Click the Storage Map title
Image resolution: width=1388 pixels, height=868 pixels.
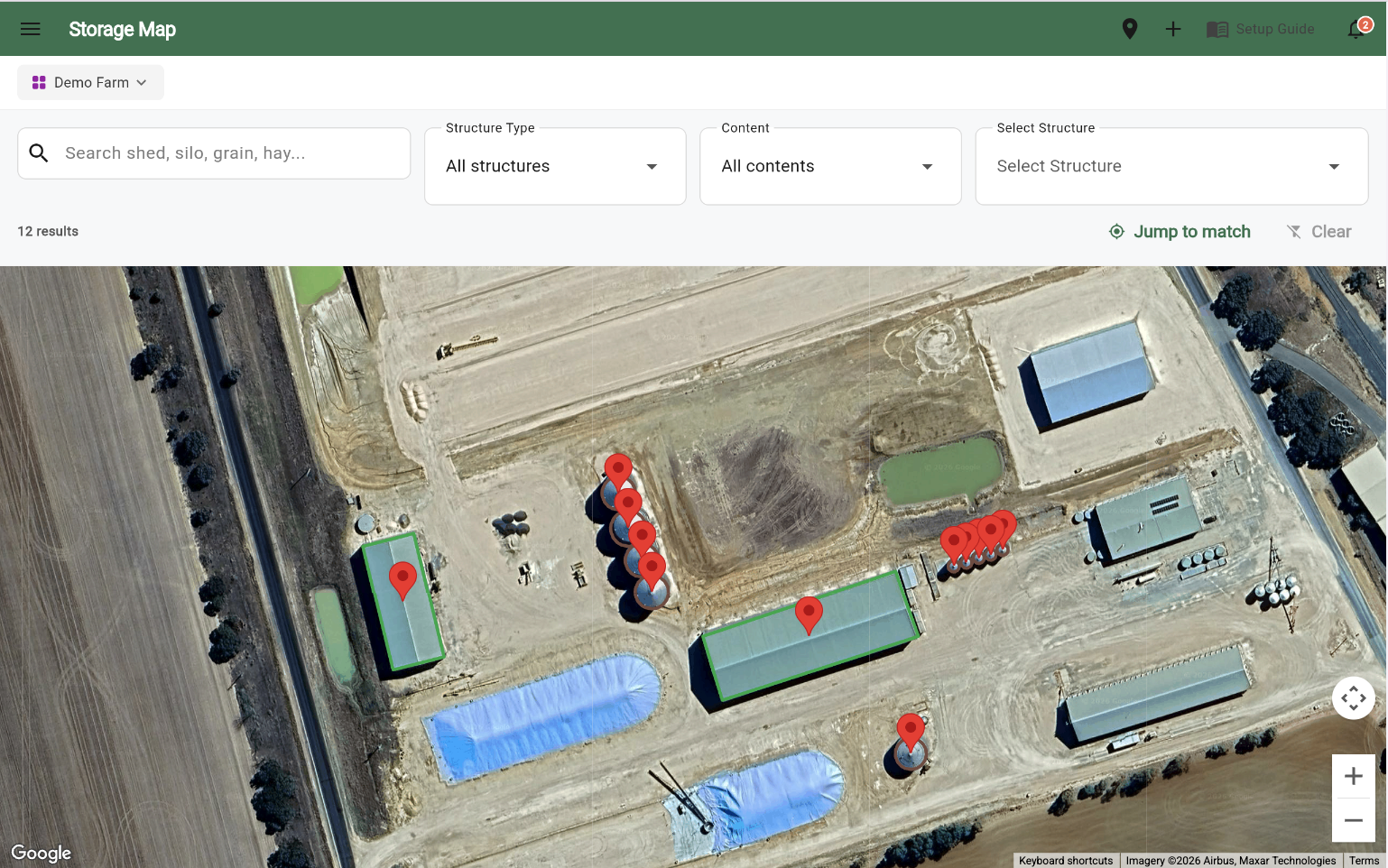pyautogui.click(x=123, y=29)
